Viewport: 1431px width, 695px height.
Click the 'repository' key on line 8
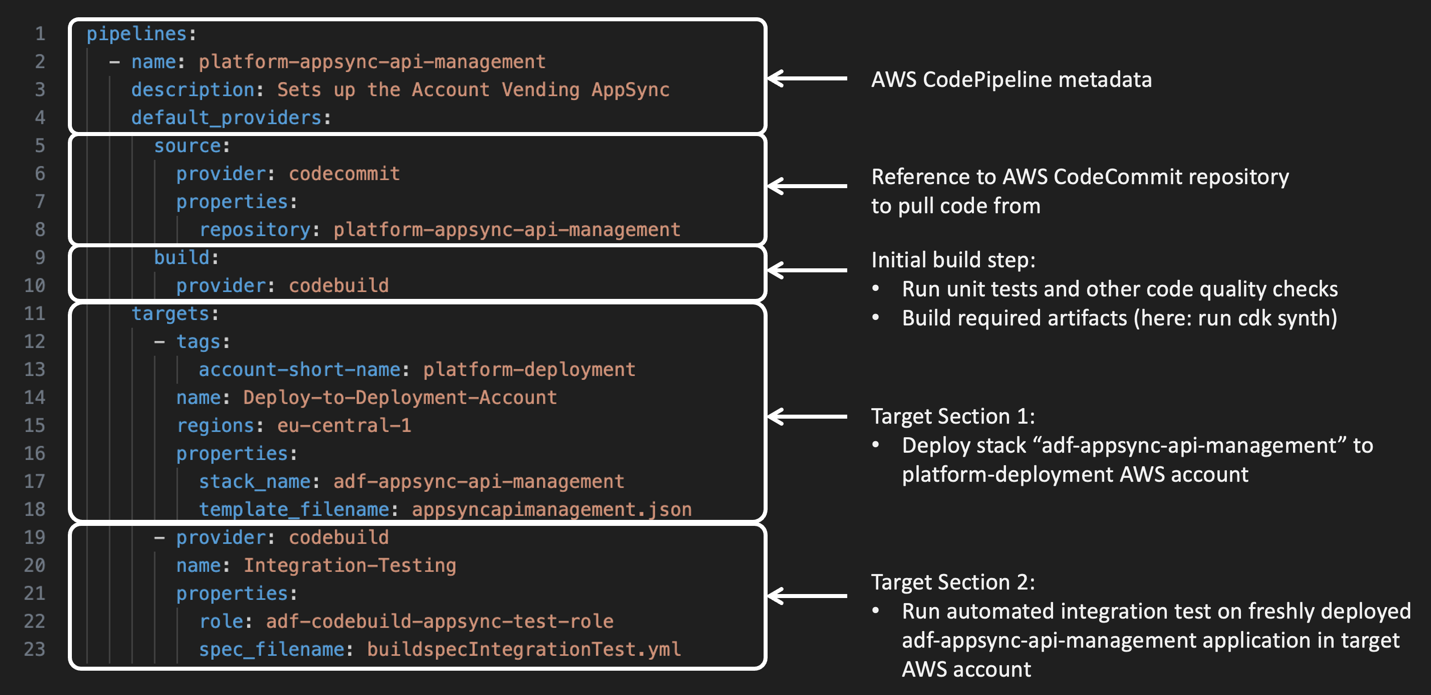point(254,230)
